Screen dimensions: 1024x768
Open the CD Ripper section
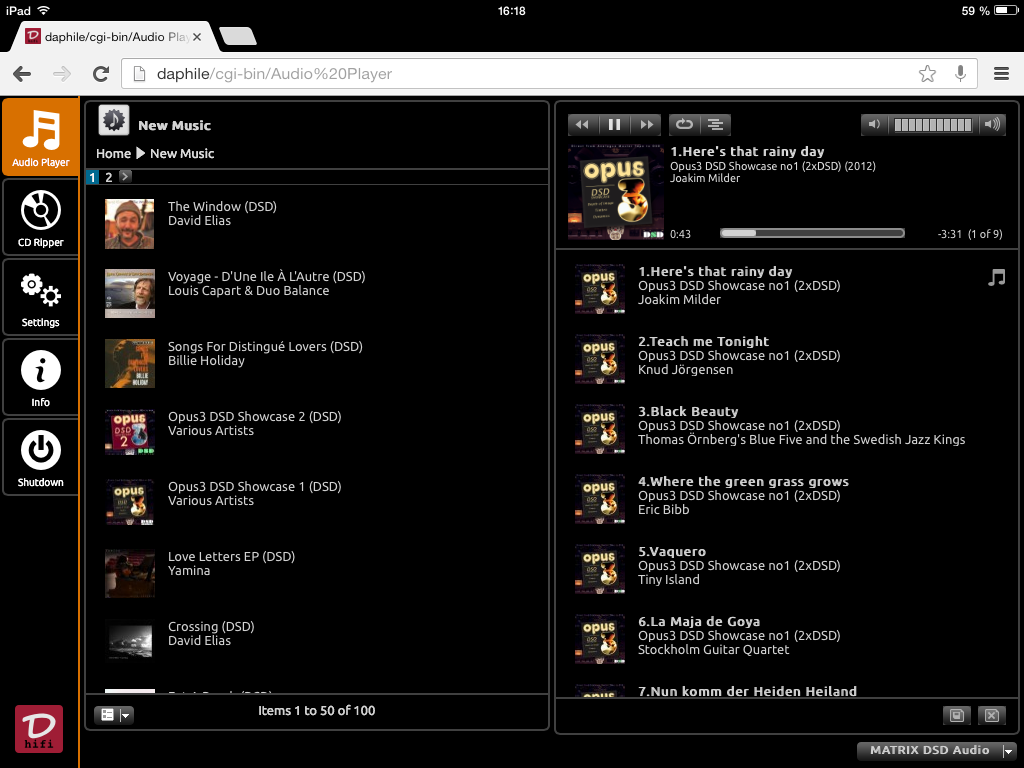(x=40, y=217)
